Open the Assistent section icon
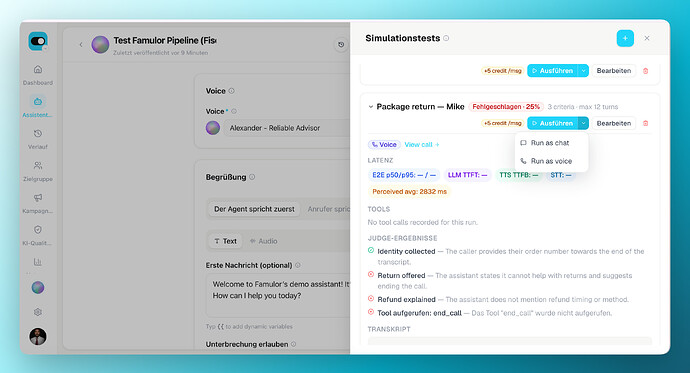The width and height of the screenshot is (690, 373). tap(38, 102)
